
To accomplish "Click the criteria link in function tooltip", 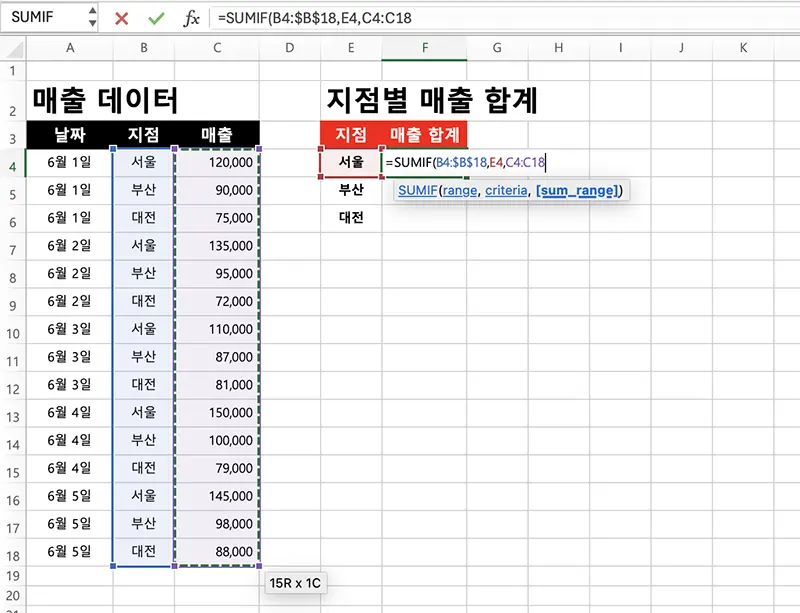I will pyautogui.click(x=505, y=190).
